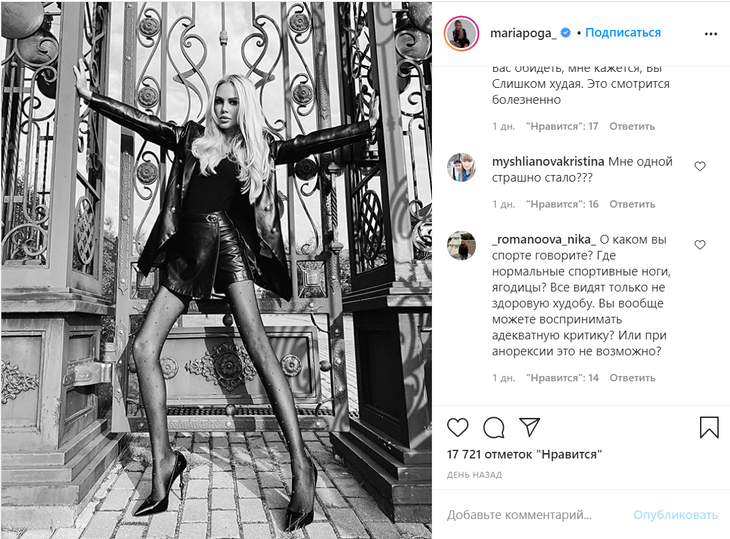The height and width of the screenshot is (539, 730).
Task: Open the mariapoga_ profile picture
Action: 461,34
